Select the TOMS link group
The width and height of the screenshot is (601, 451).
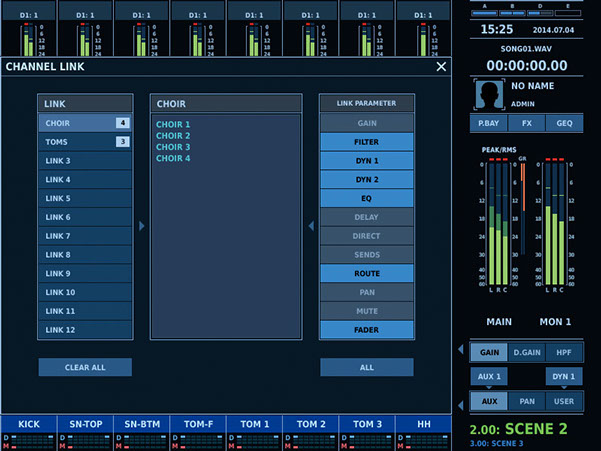[85, 142]
